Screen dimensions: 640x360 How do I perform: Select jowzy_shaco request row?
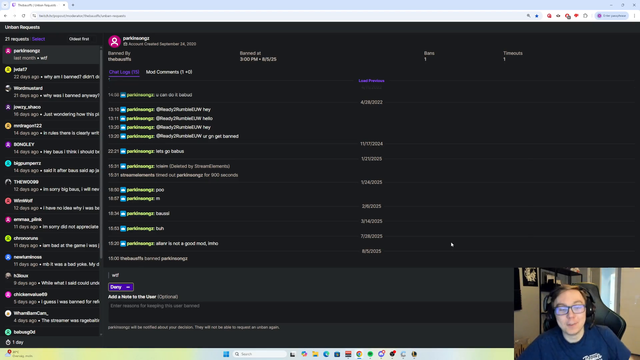[51, 111]
